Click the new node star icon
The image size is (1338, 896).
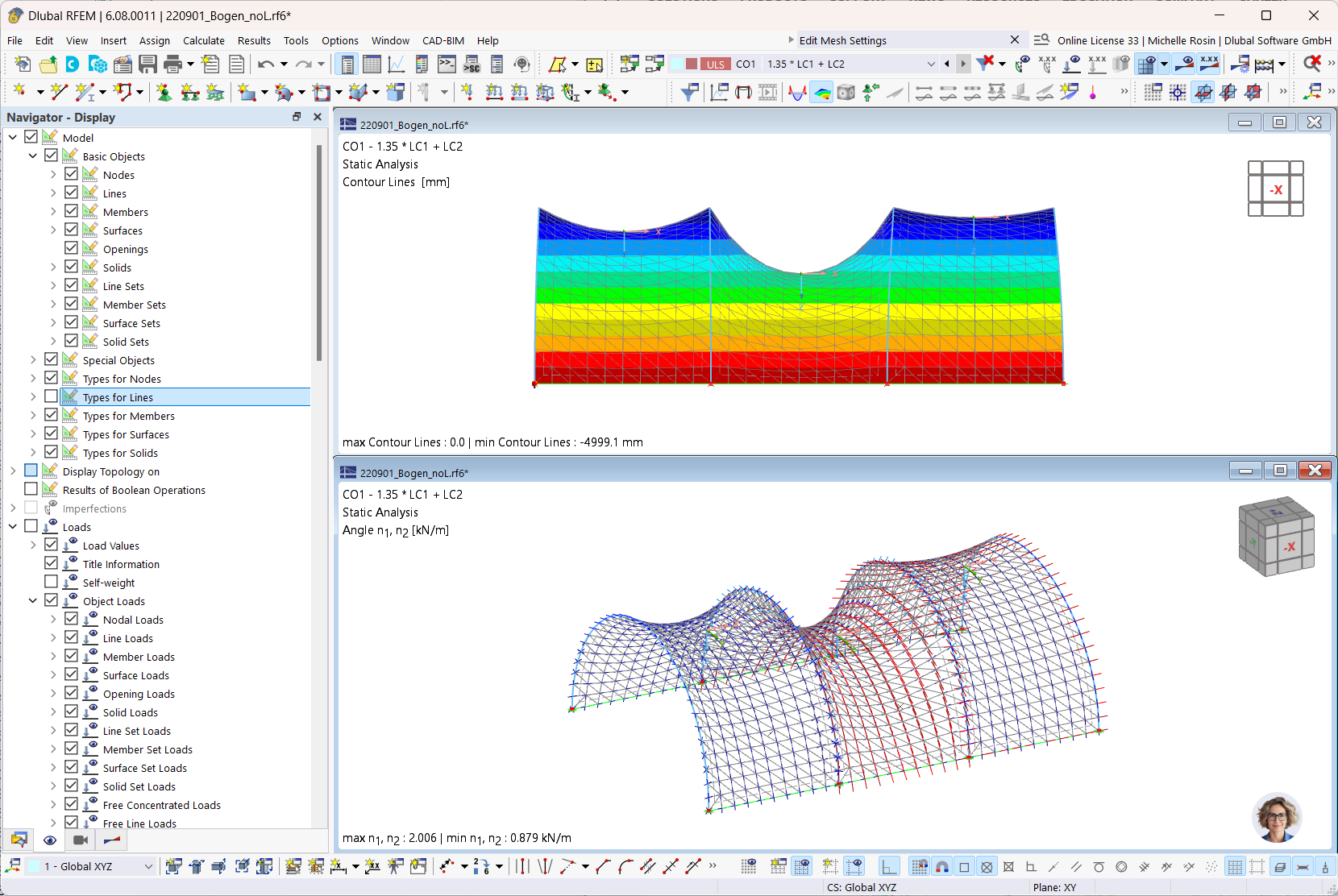(19, 93)
